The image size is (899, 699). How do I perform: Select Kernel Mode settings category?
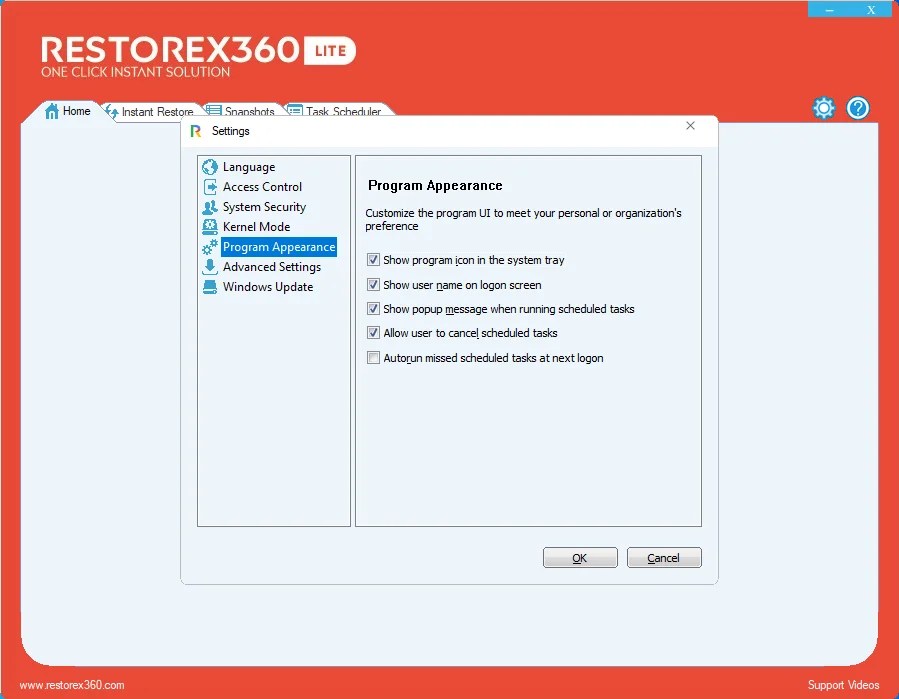(x=256, y=227)
